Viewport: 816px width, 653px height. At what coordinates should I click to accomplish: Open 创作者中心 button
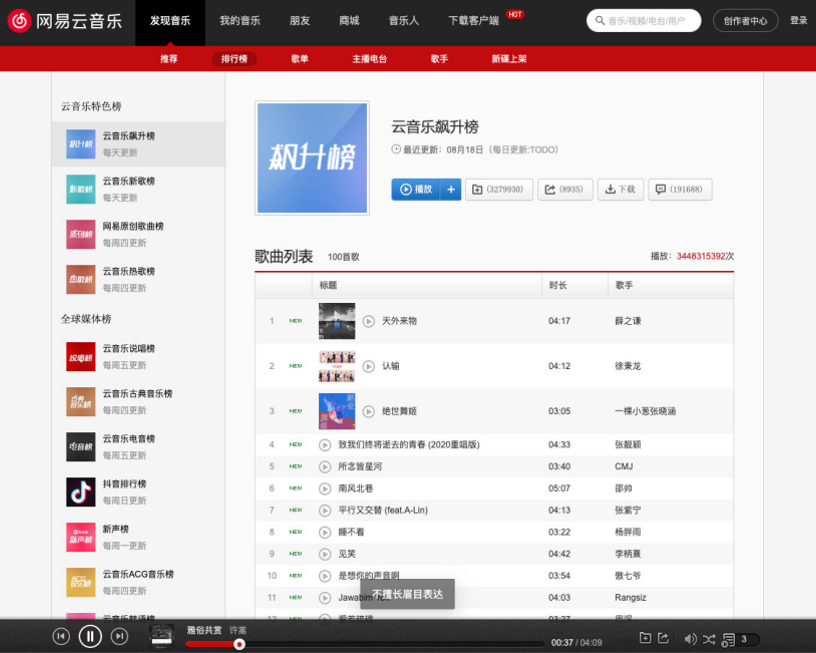[745, 21]
